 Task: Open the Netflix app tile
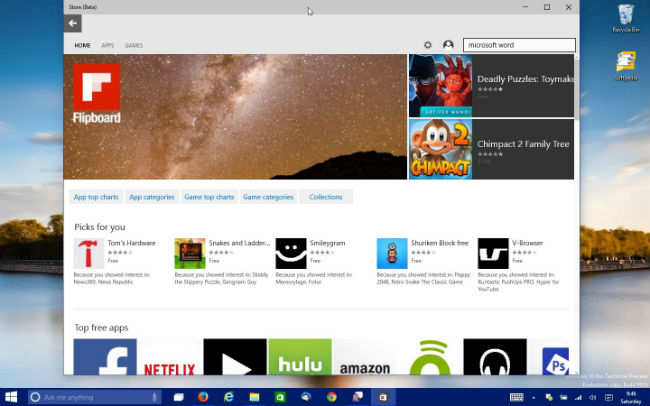[170, 357]
